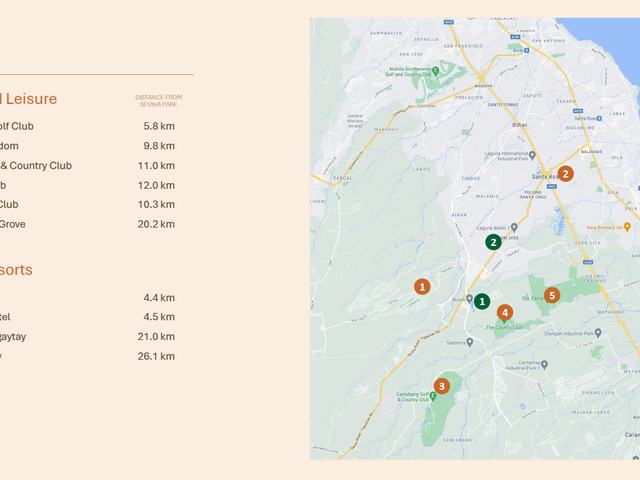Viewport: 640px width, 480px height.
Task: Click the '4.4 km' distance value
Action: tap(159, 298)
